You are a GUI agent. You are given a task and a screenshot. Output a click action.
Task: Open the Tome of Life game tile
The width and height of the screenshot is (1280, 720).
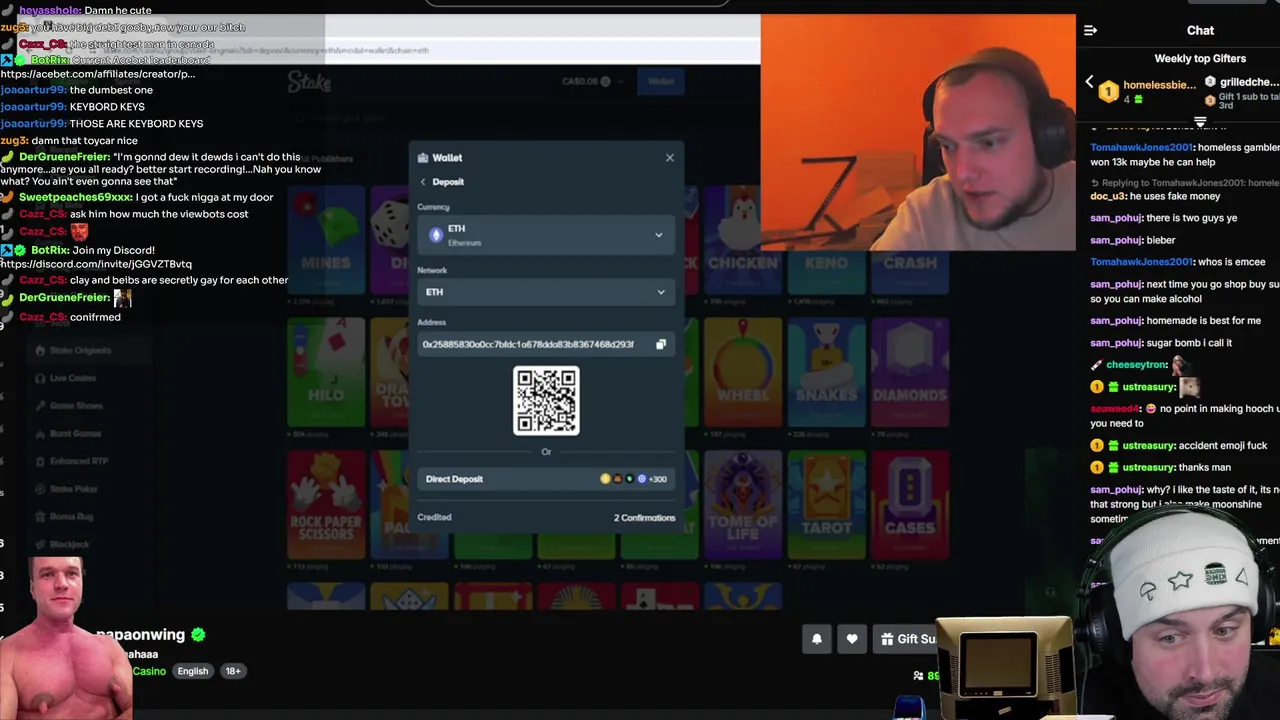click(x=743, y=503)
